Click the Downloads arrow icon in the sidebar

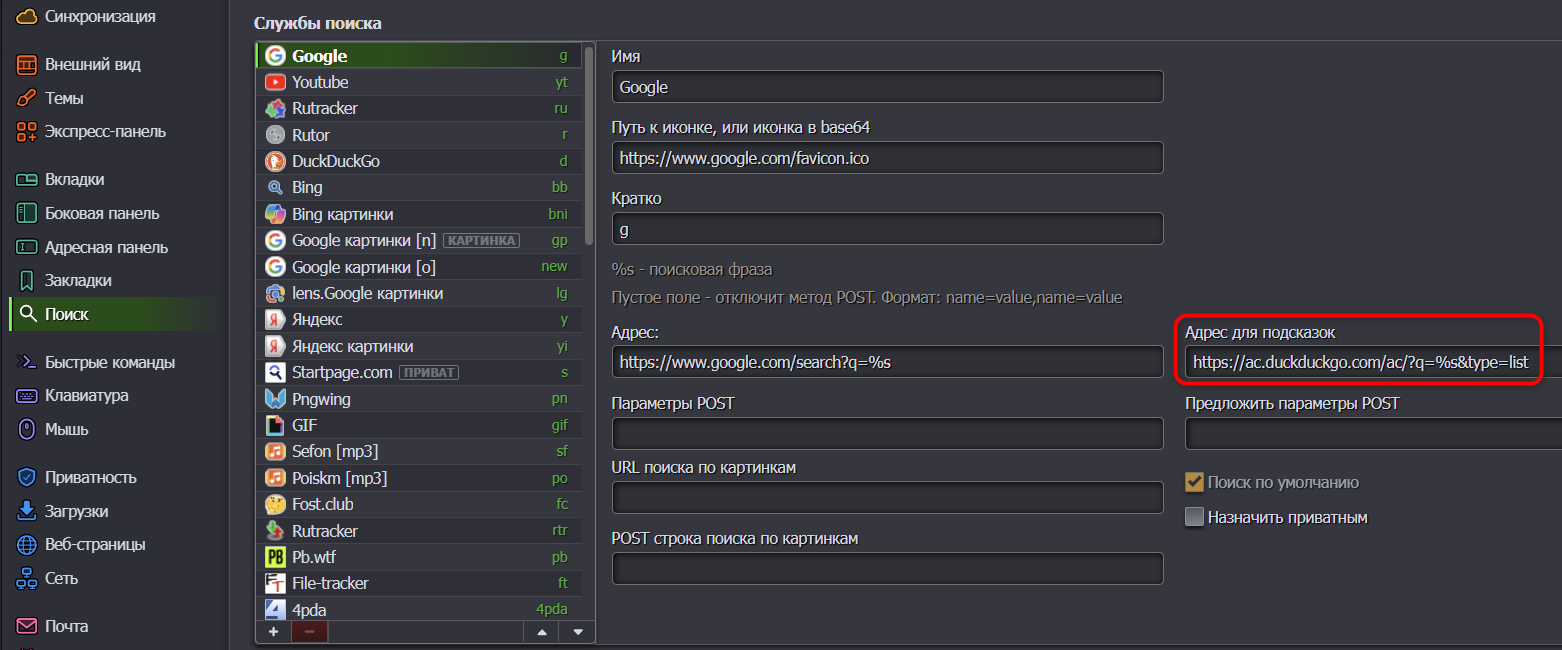tap(27, 511)
